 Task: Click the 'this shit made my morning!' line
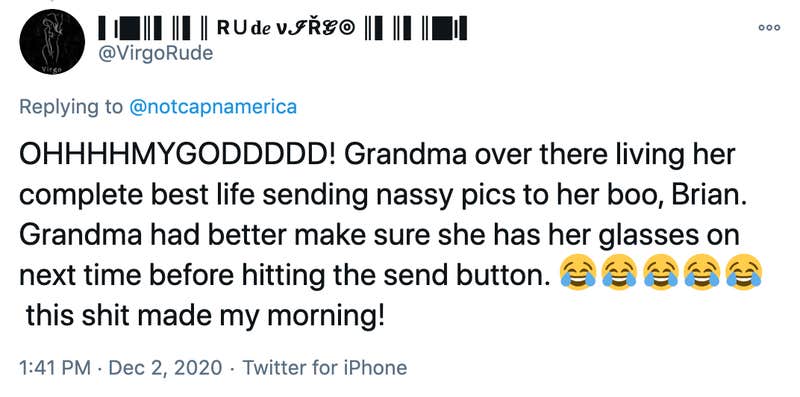[204, 316]
